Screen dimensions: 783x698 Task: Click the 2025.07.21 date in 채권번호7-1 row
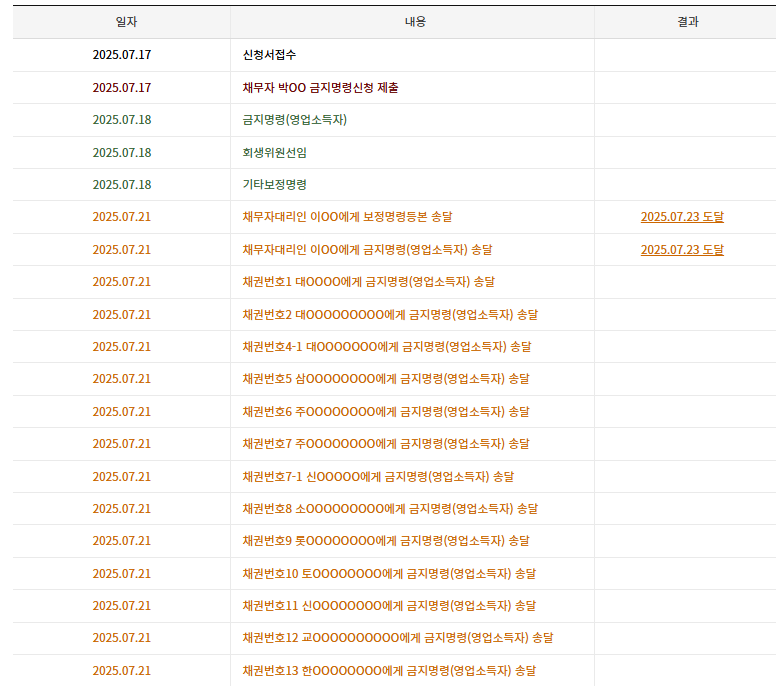(122, 476)
